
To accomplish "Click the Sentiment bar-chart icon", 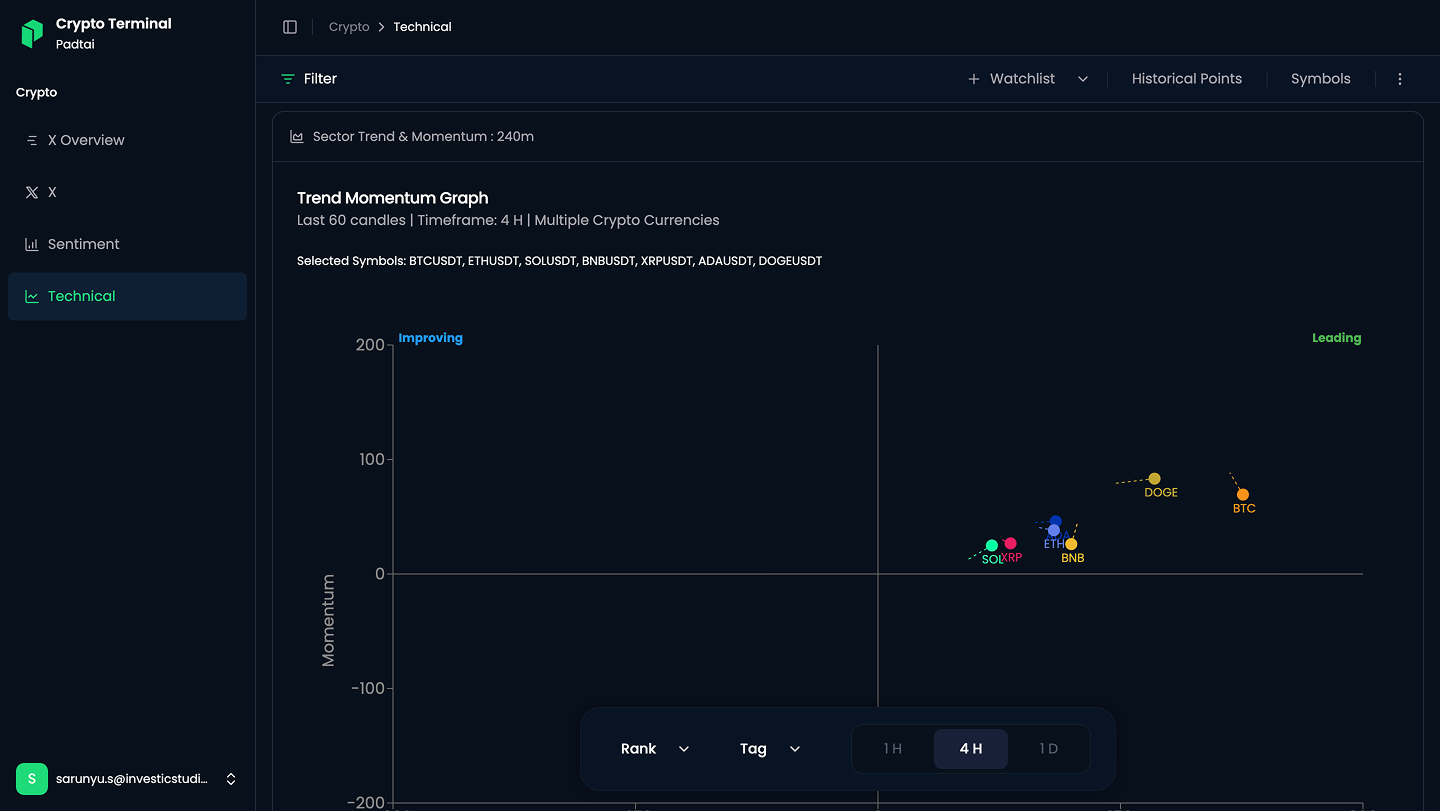I will (33, 244).
